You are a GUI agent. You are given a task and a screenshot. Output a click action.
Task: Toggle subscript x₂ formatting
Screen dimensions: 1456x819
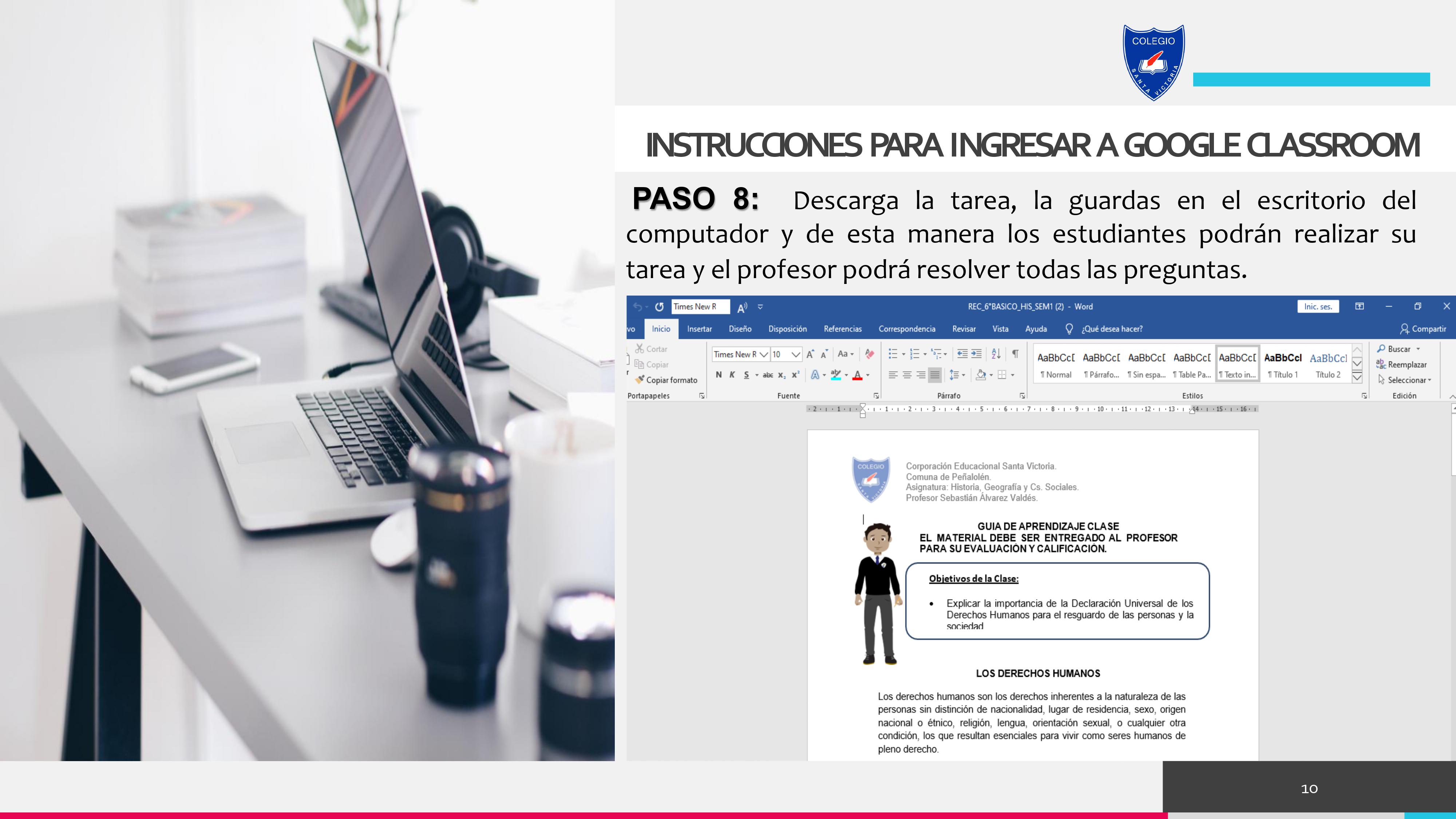[782, 375]
